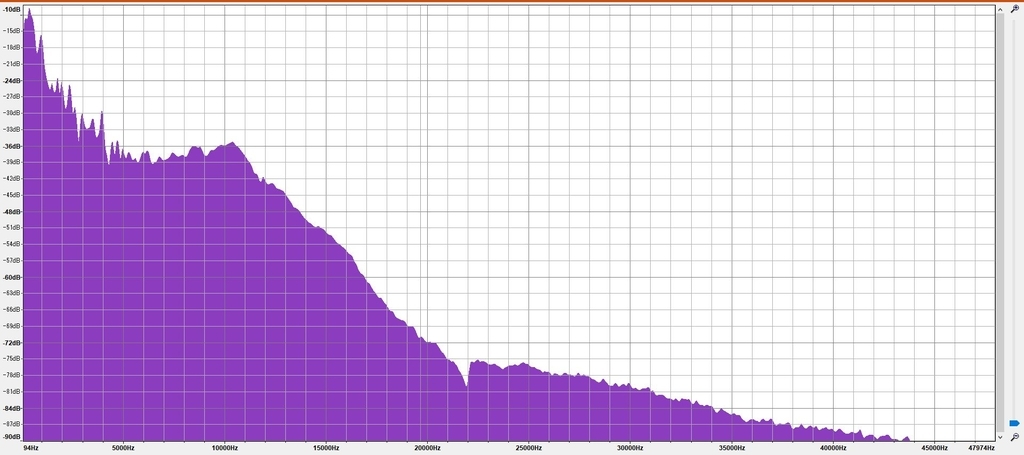Click the 40000Hz frequency label
The image size is (1024, 455).
833,448
